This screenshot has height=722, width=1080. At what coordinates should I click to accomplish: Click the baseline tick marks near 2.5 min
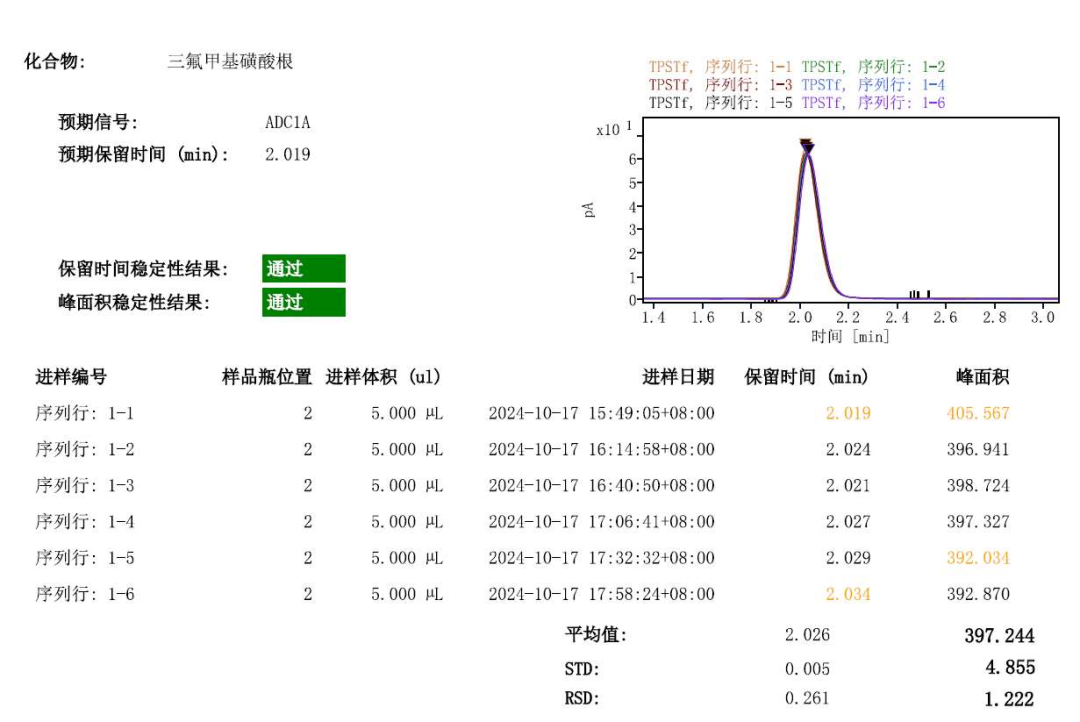pos(918,294)
